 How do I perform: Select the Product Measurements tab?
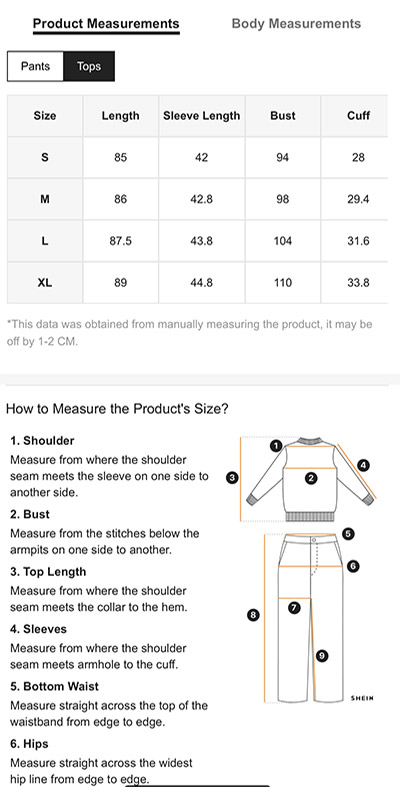pyautogui.click(x=106, y=24)
